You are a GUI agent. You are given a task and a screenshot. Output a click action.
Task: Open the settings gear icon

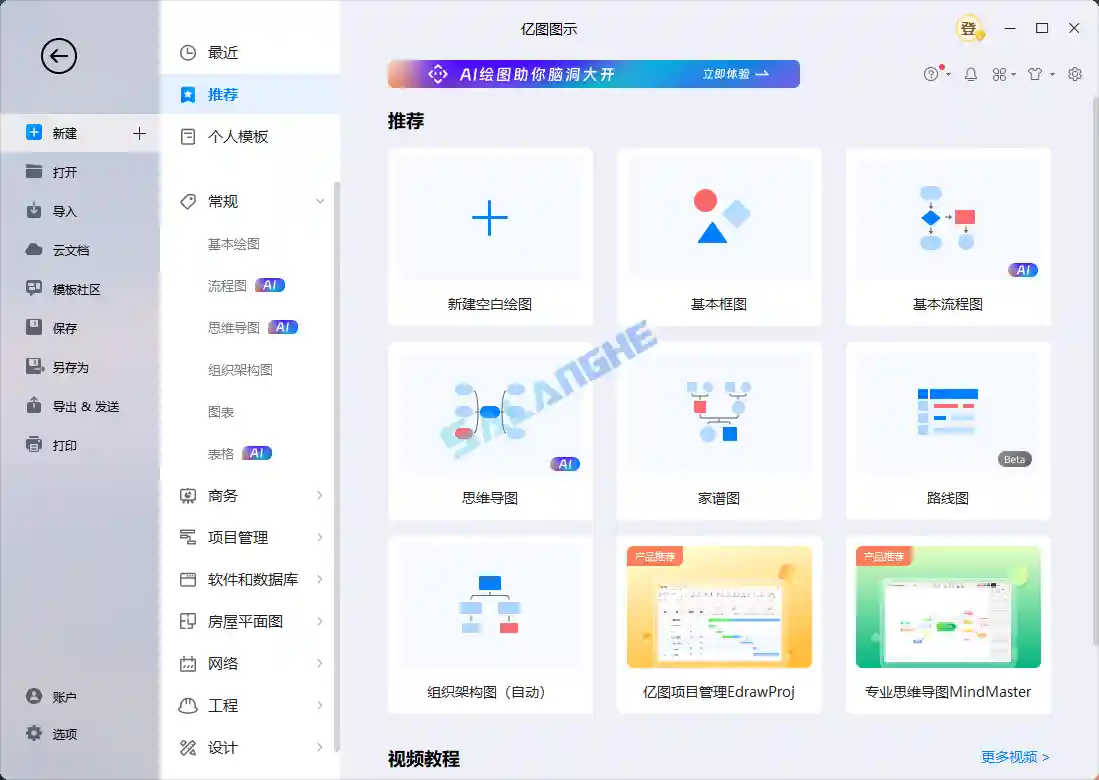(x=1074, y=74)
